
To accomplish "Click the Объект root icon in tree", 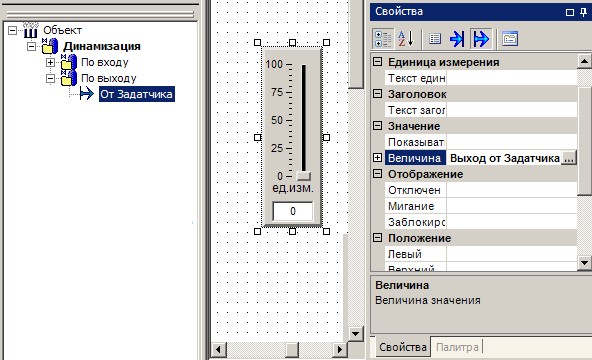I will pyautogui.click(x=30, y=30).
